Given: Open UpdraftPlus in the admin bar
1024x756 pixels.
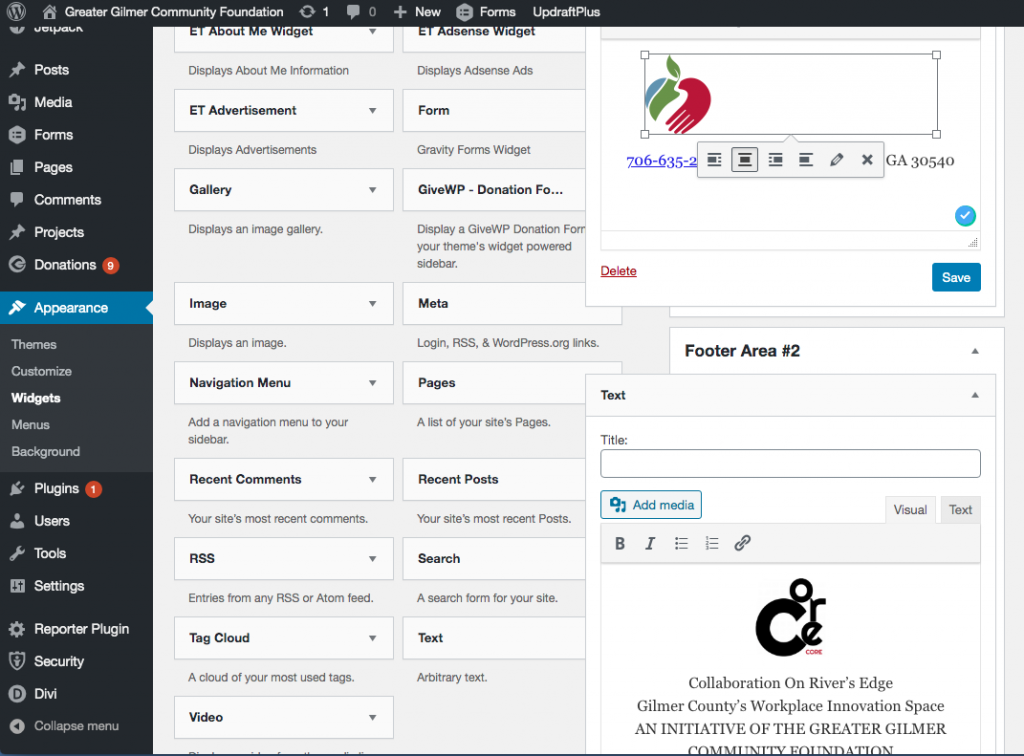Looking at the screenshot, I should [566, 12].
